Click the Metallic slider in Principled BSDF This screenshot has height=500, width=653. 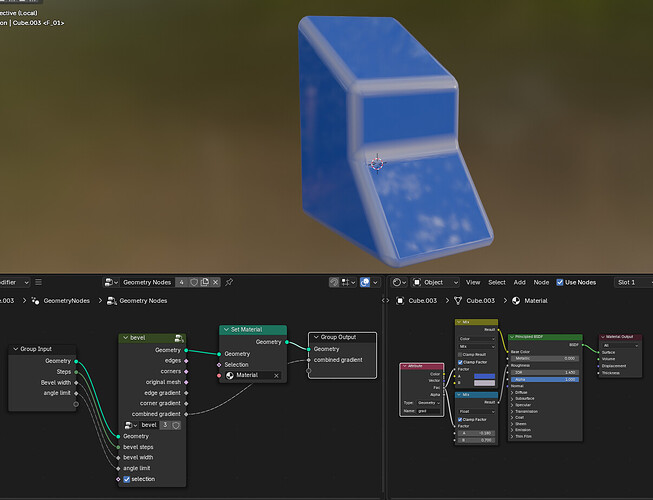(x=545, y=358)
